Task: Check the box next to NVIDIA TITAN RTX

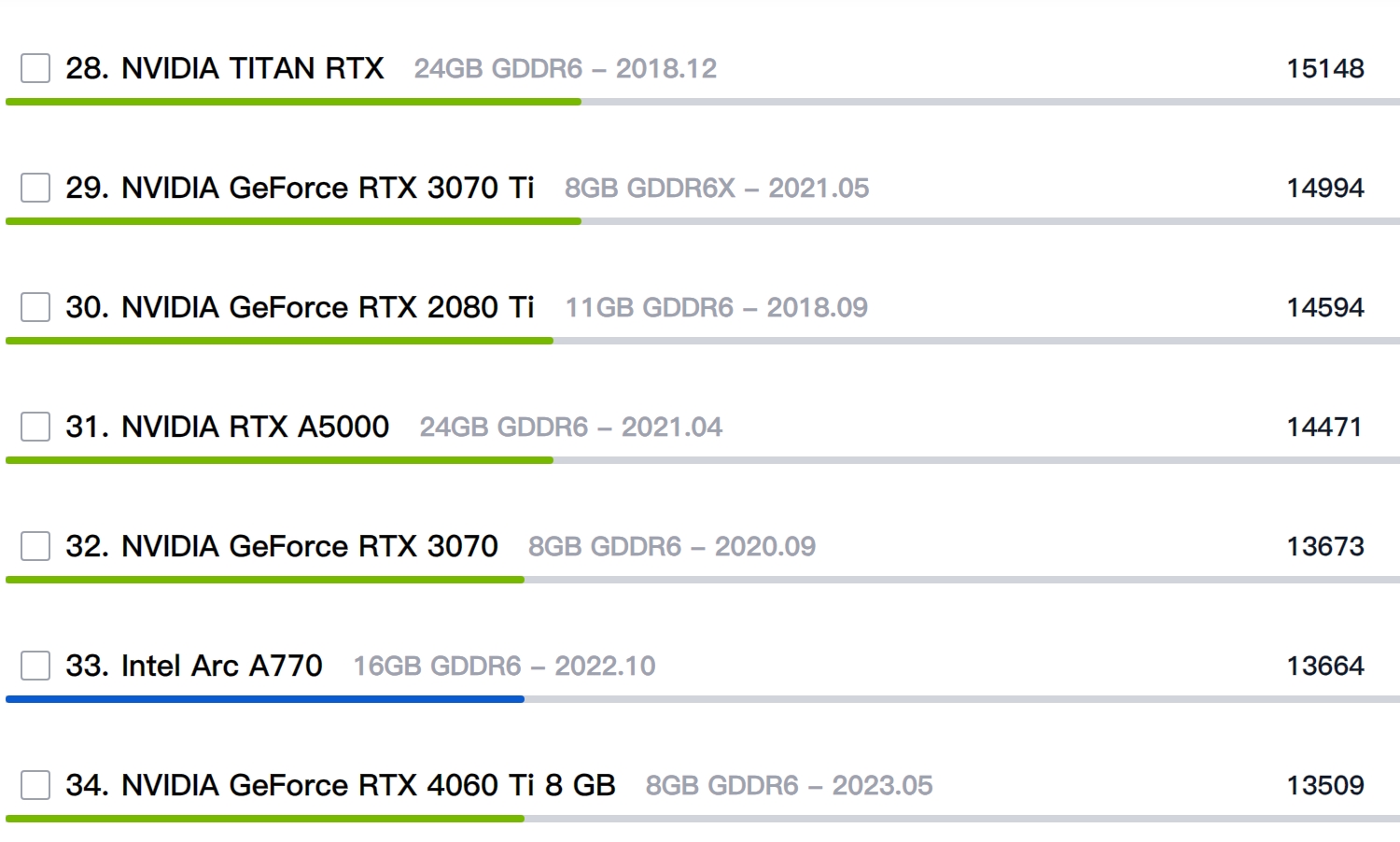Action: 35,68
